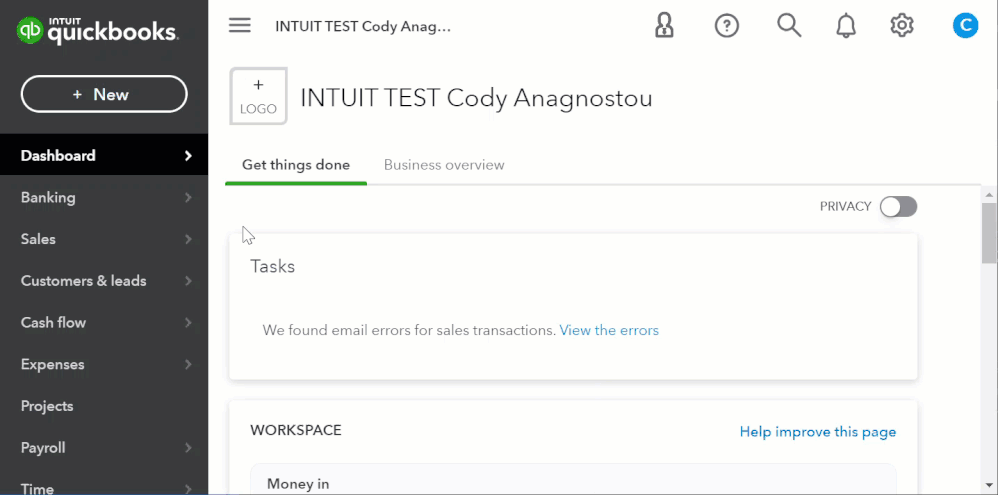The width and height of the screenshot is (998, 495).
Task: Click the New button
Action: tap(104, 95)
